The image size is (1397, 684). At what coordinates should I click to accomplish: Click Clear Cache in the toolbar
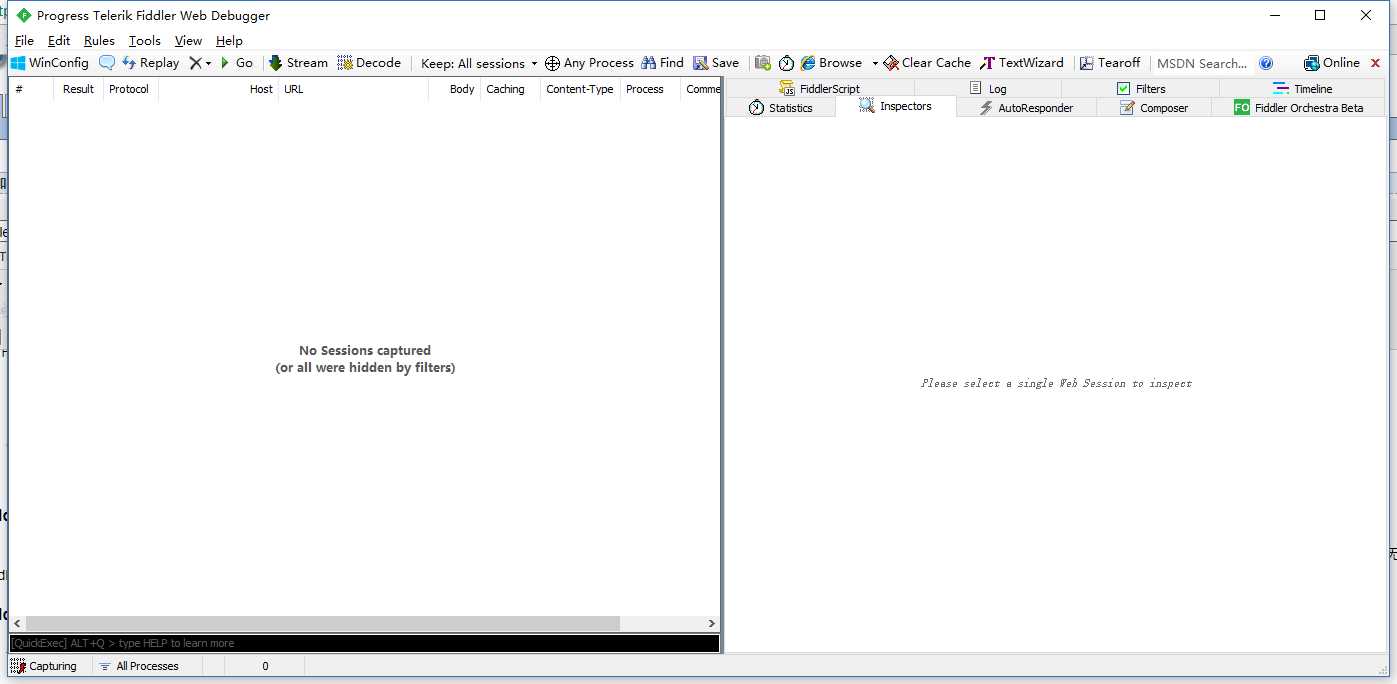pos(927,63)
